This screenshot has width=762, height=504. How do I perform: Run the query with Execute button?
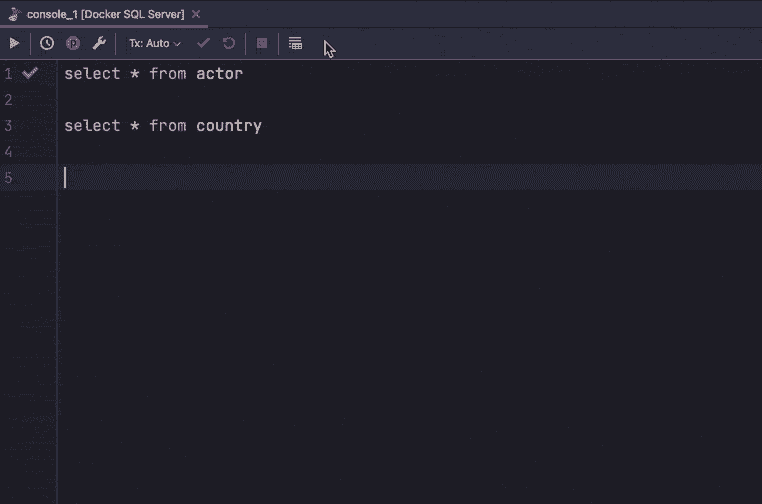click(15, 43)
